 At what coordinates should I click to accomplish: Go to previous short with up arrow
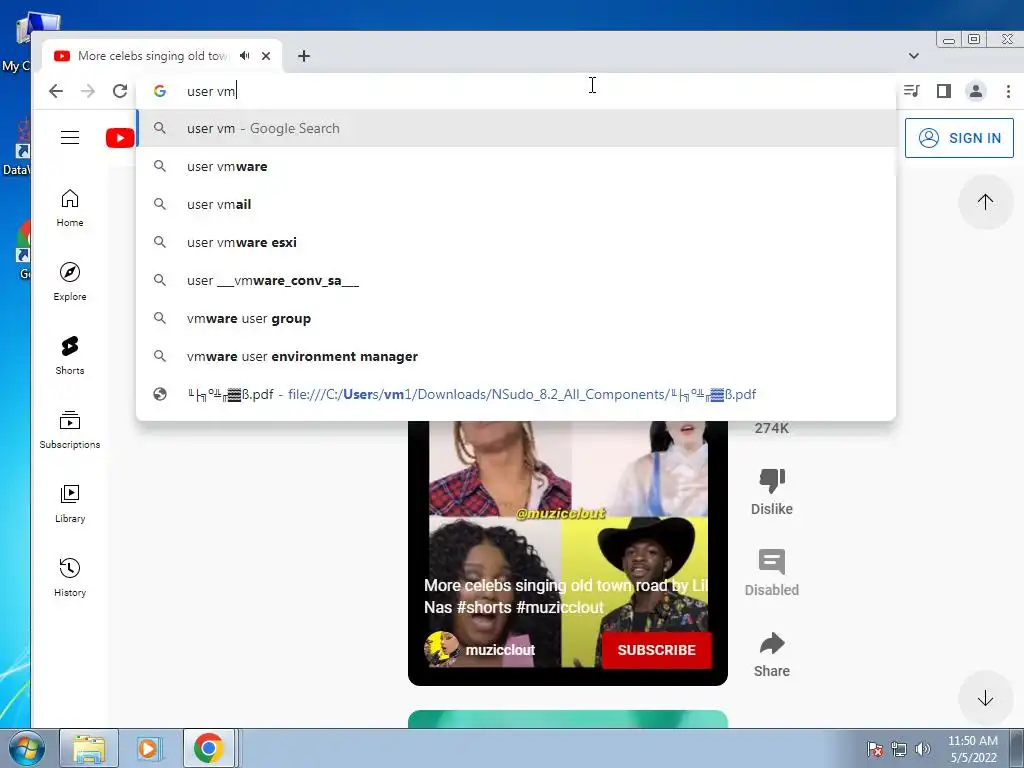[x=985, y=202]
